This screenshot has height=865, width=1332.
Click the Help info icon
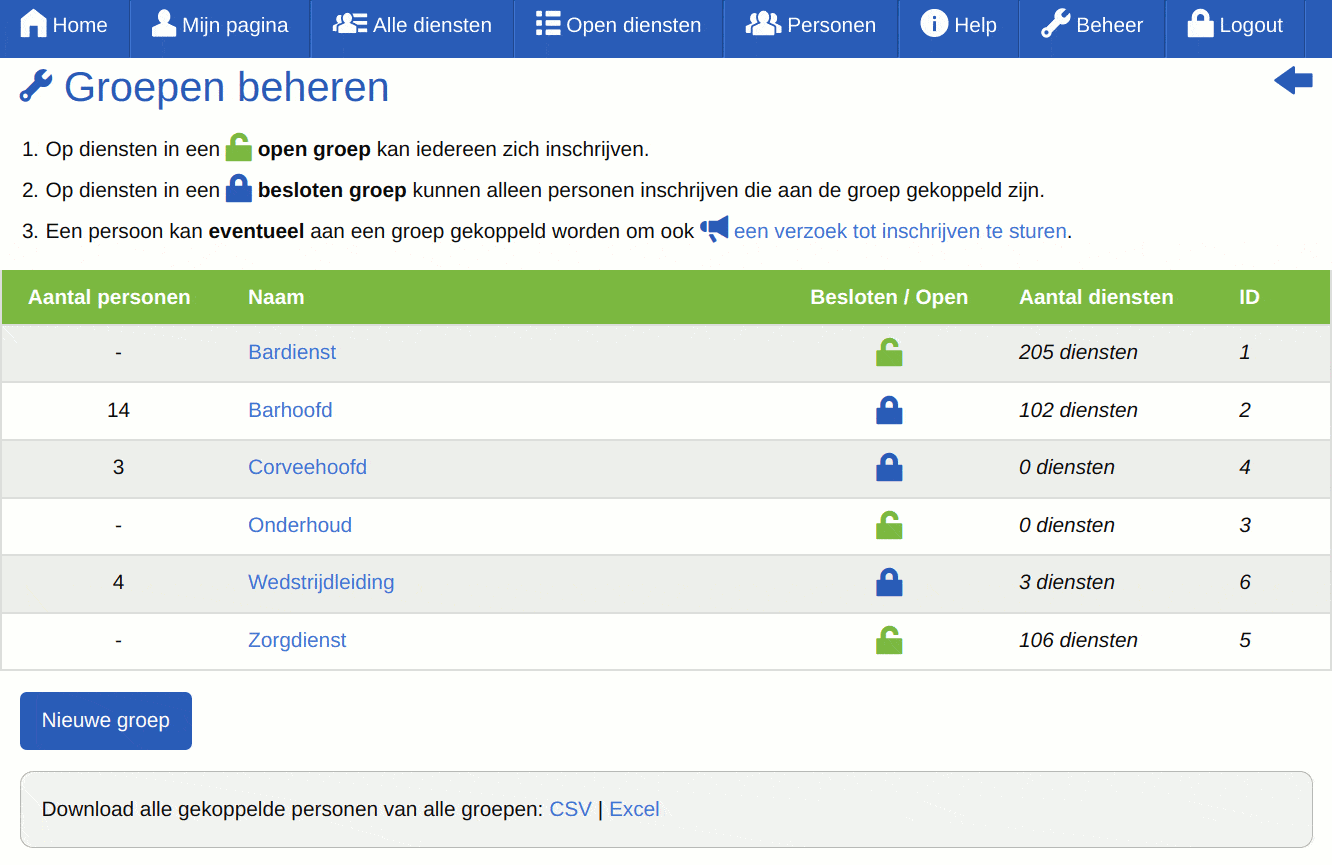[x=936, y=24]
